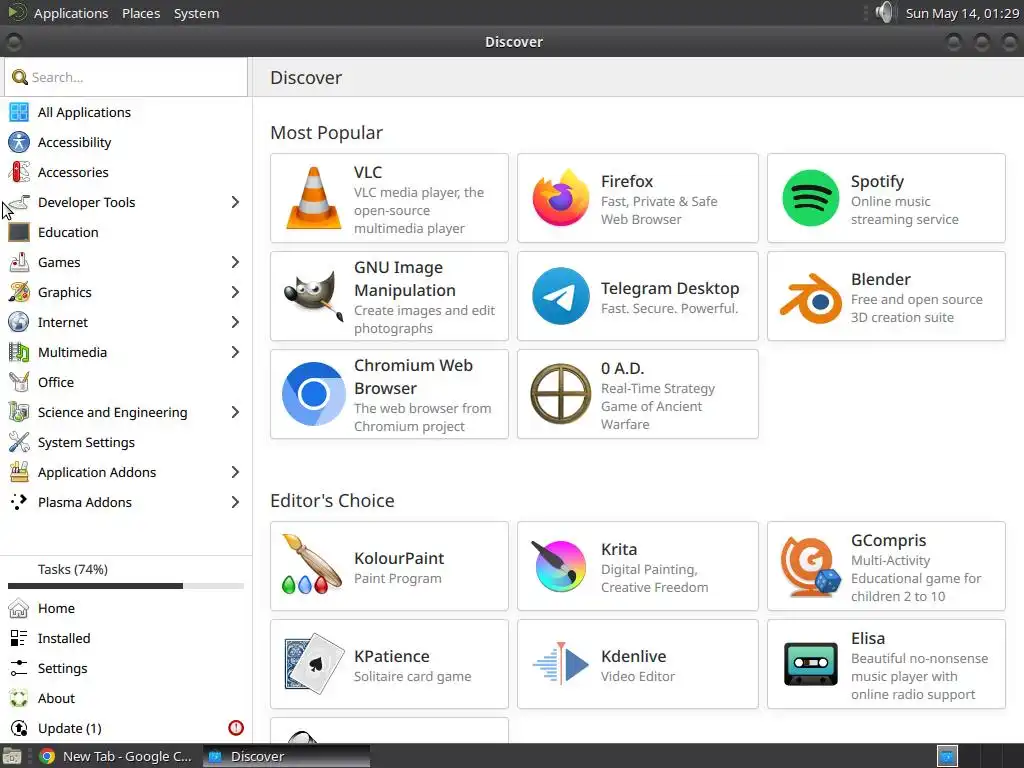The width and height of the screenshot is (1024, 768).
Task: Select Developer Tools category label
Action: [x=86, y=202]
